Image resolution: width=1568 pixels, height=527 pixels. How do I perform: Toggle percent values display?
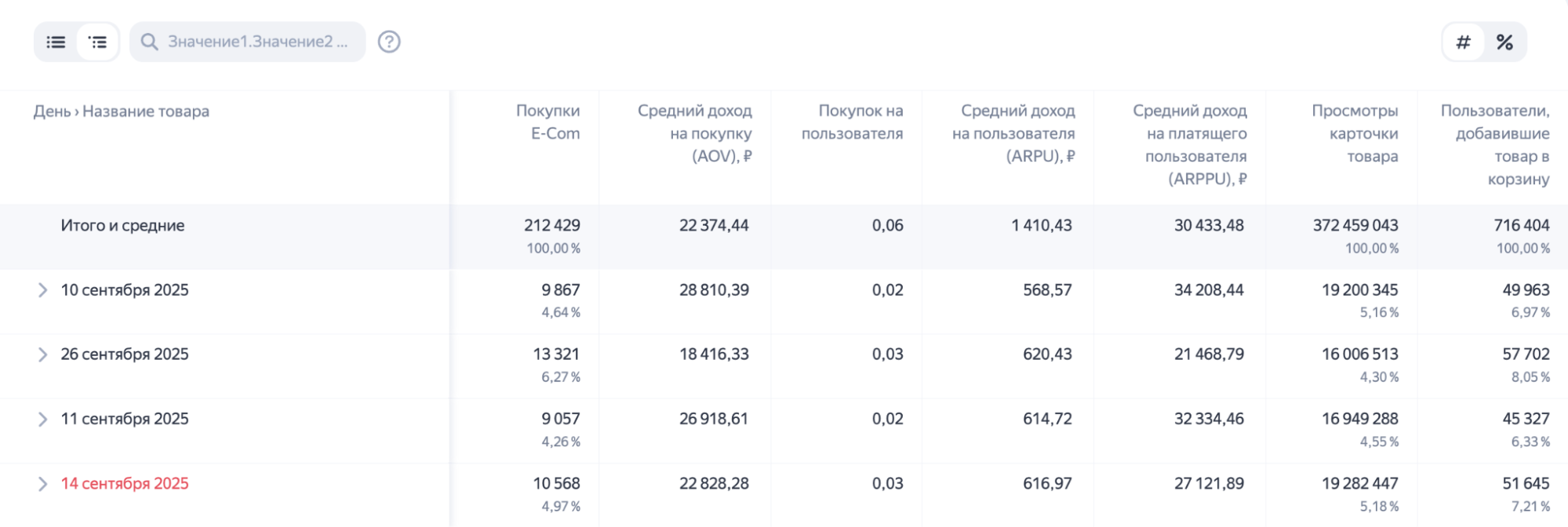pyautogui.click(x=1504, y=42)
